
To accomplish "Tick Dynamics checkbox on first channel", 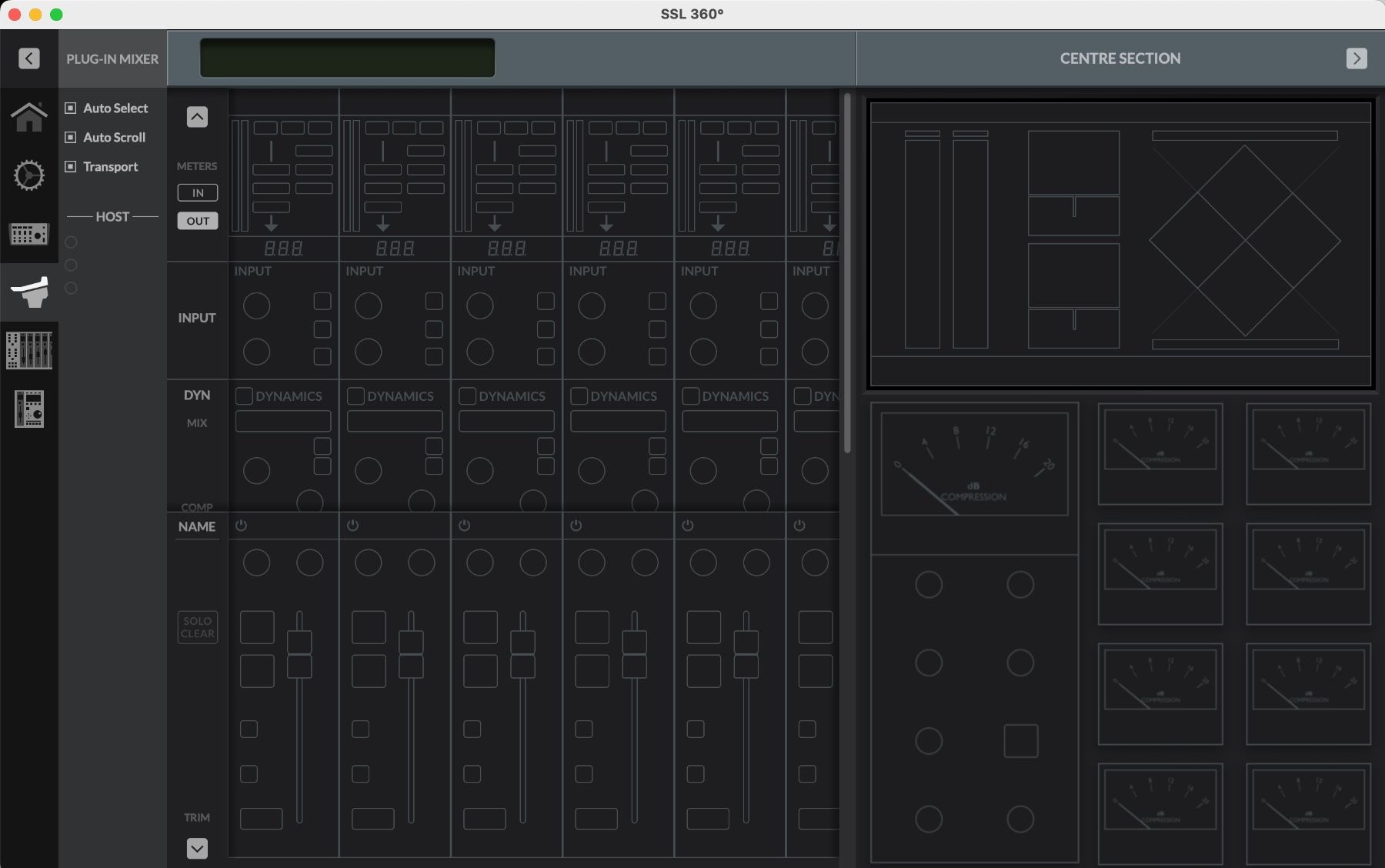I will [244, 396].
